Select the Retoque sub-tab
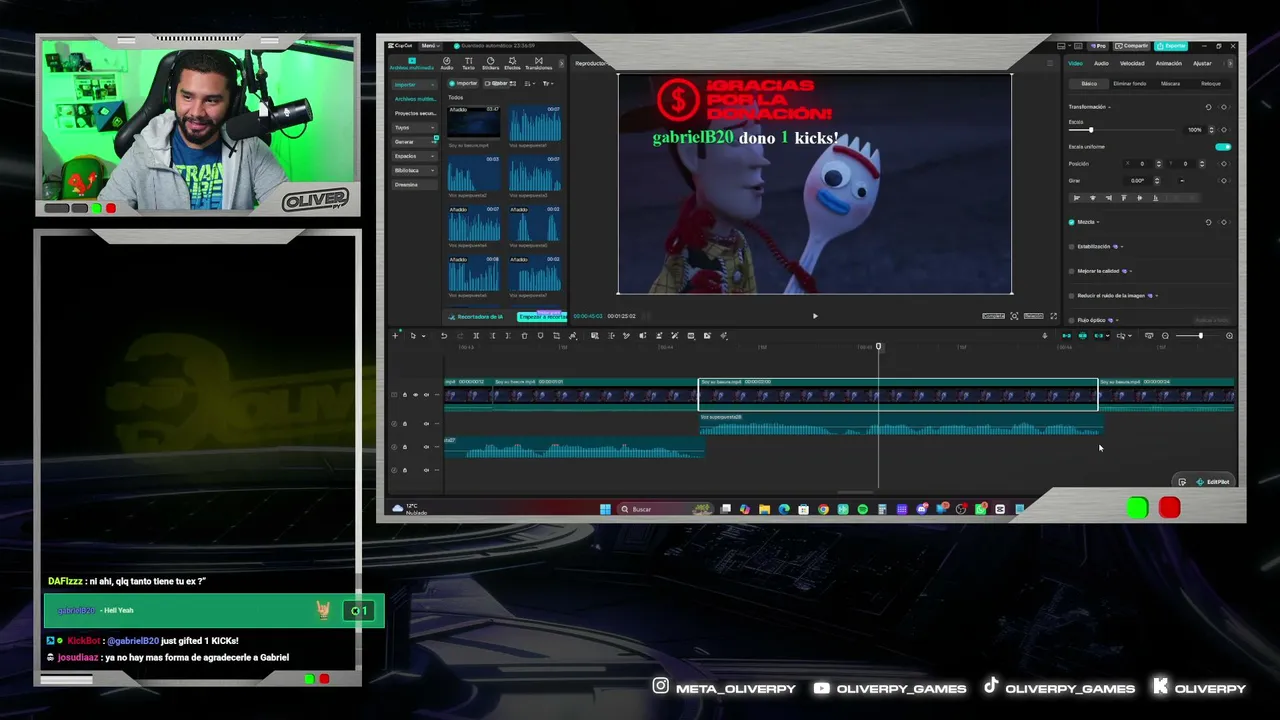 [x=1210, y=84]
